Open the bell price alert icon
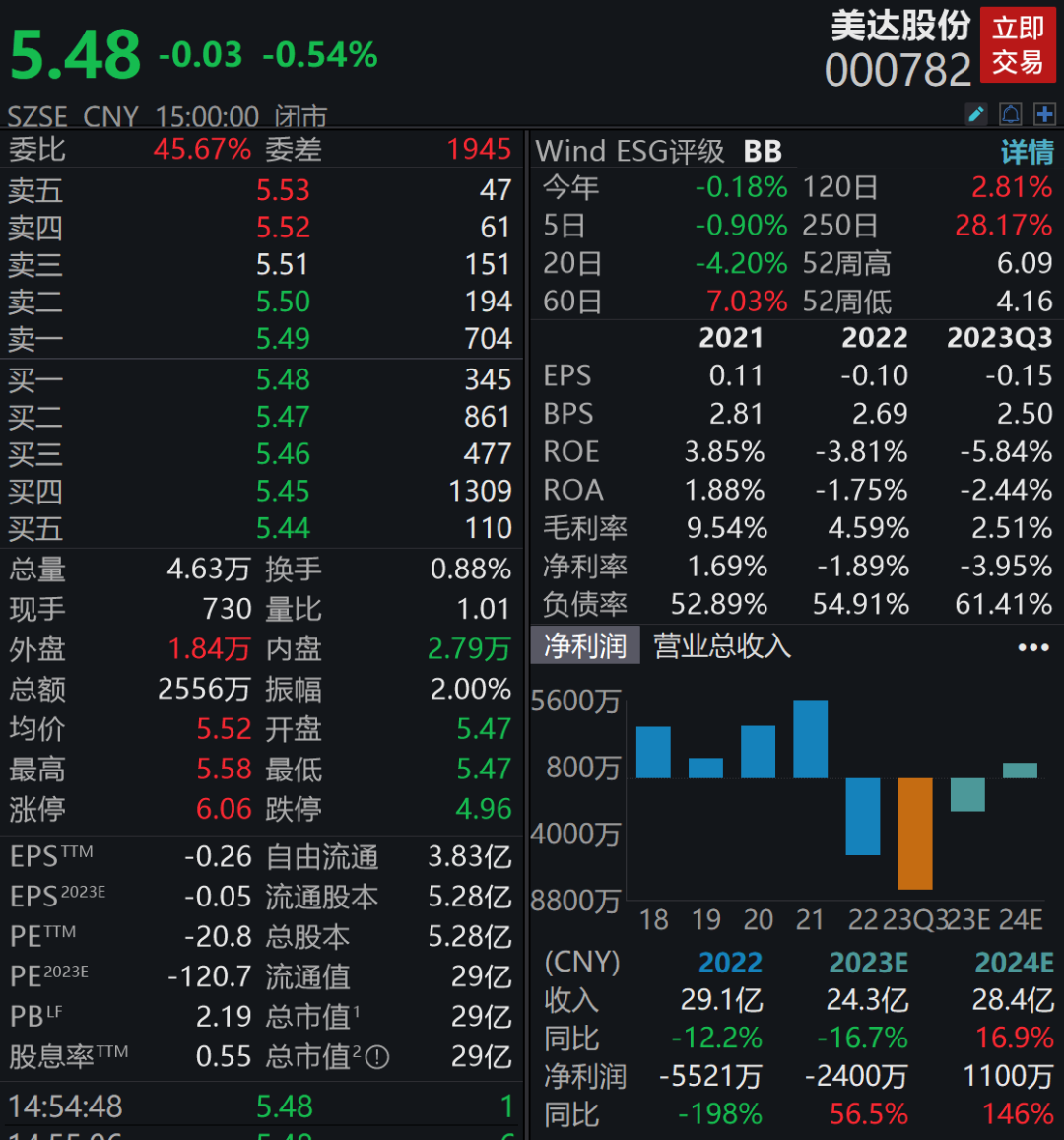The width and height of the screenshot is (1064, 1140). [1011, 114]
